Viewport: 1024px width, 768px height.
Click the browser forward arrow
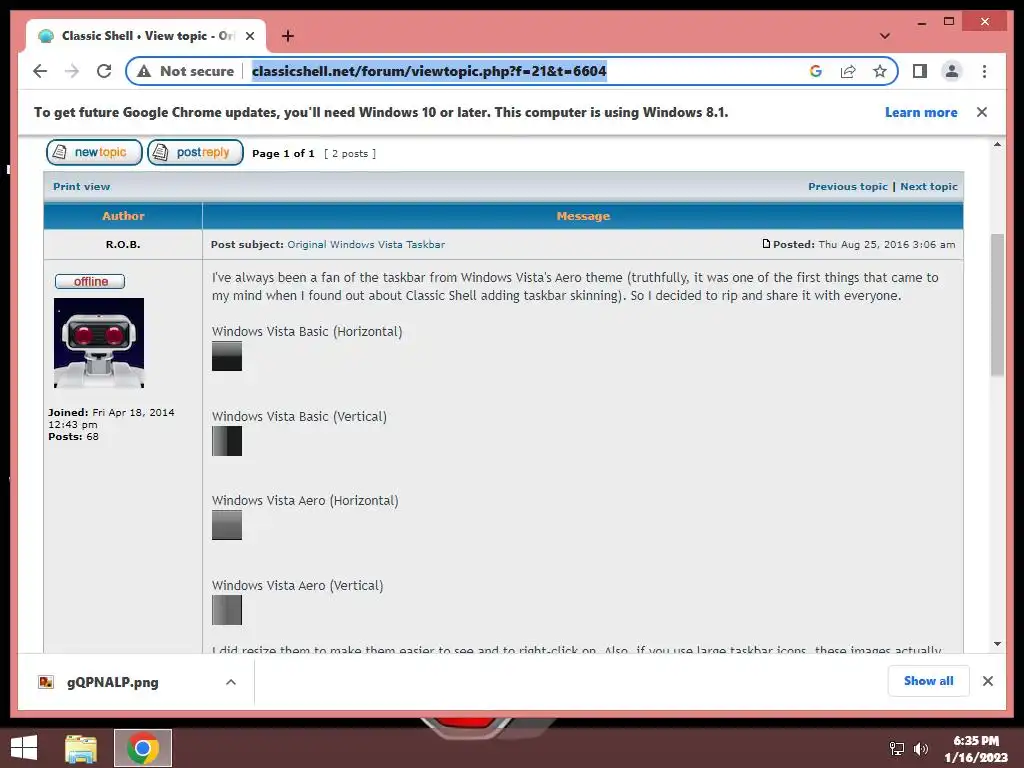coord(72,71)
